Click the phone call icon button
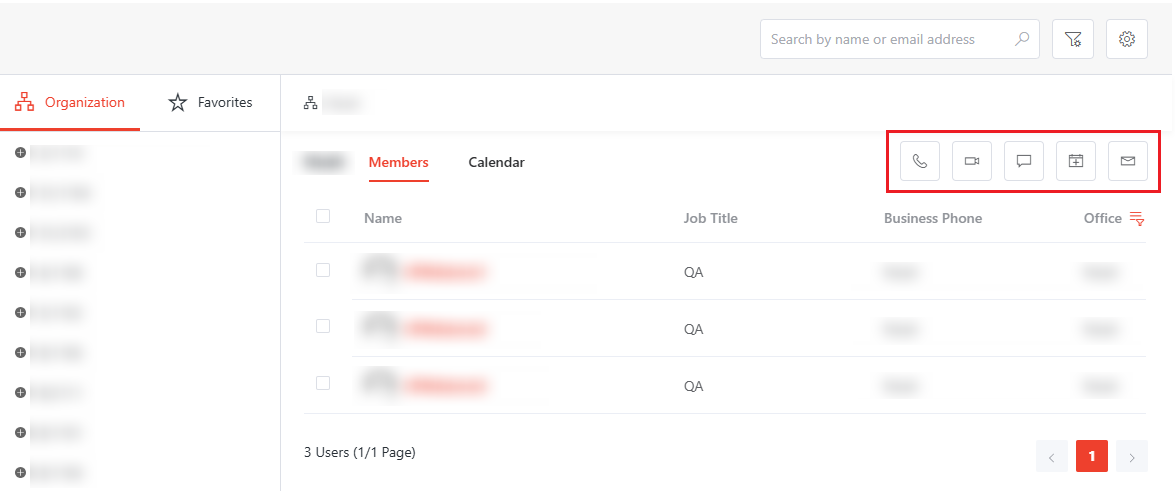This screenshot has height=491, width=1175. [x=920, y=161]
